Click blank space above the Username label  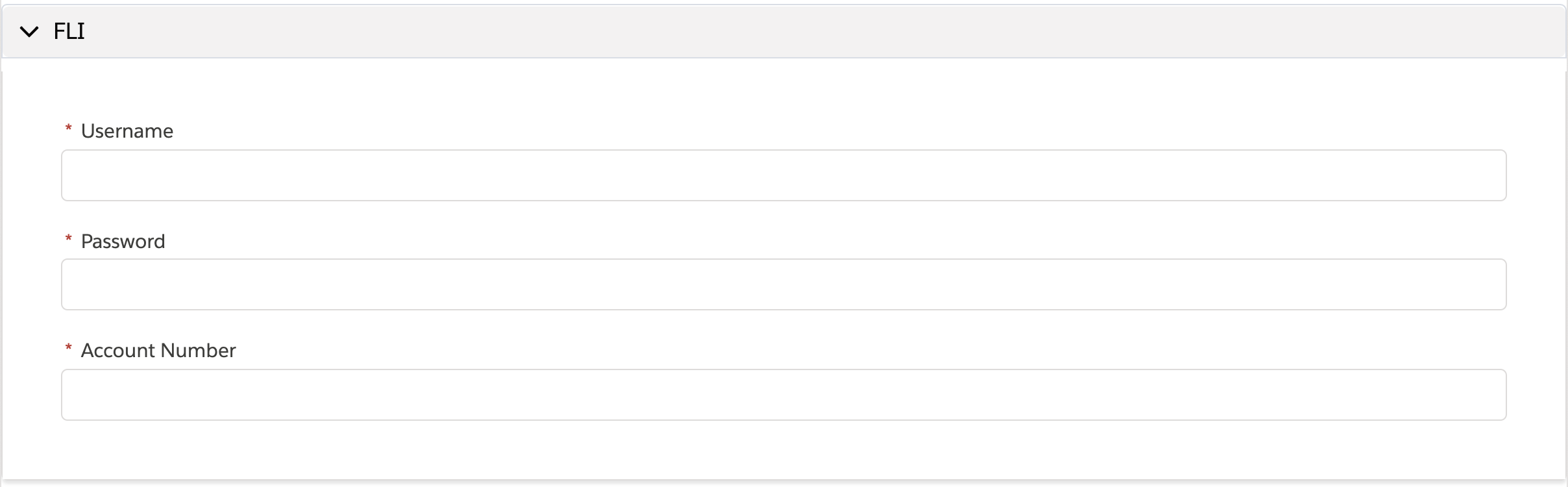783,94
